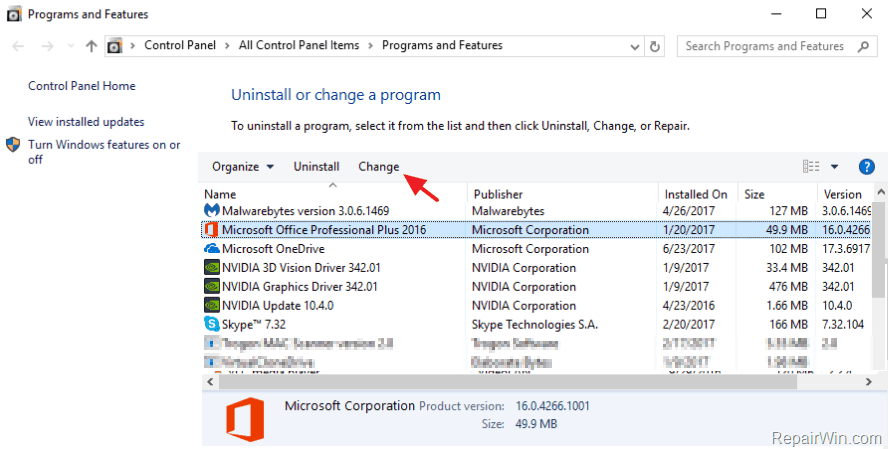
Task: Click the NVIDIA Graphics Driver icon
Action: click(211, 286)
